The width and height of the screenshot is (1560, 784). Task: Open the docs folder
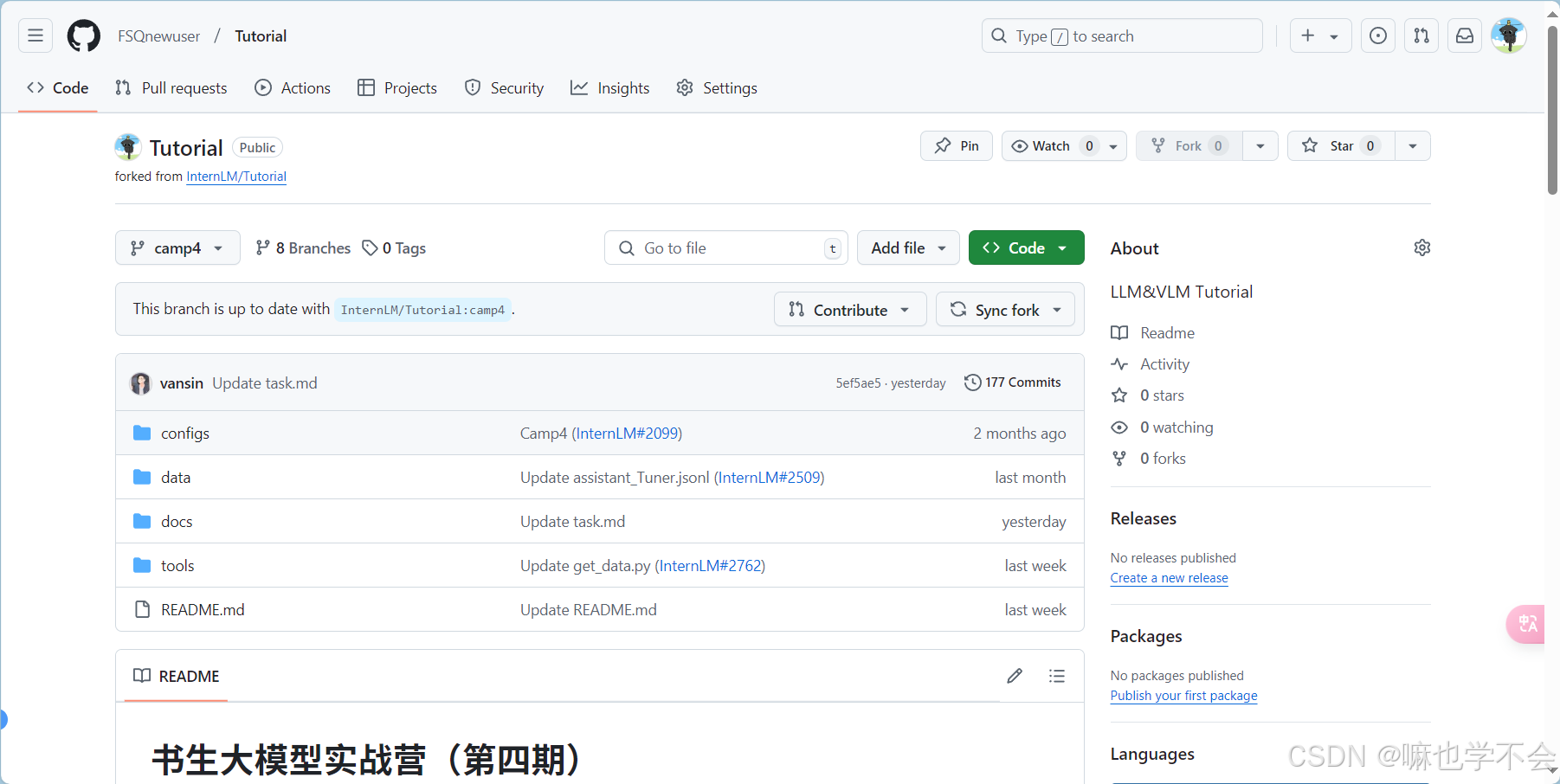pyautogui.click(x=177, y=522)
